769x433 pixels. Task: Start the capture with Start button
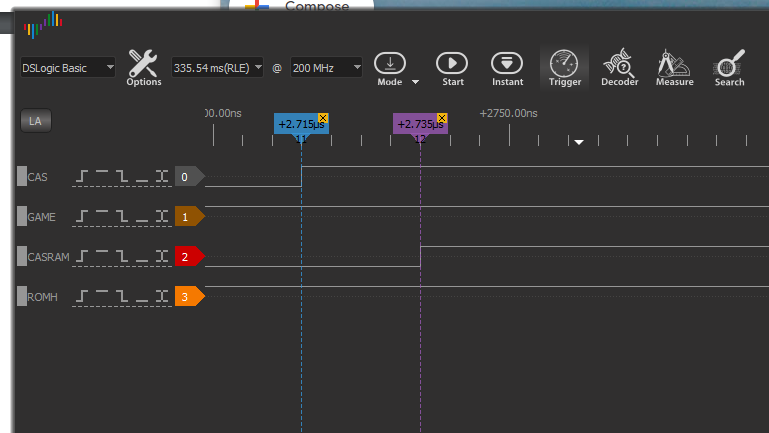(x=452, y=69)
